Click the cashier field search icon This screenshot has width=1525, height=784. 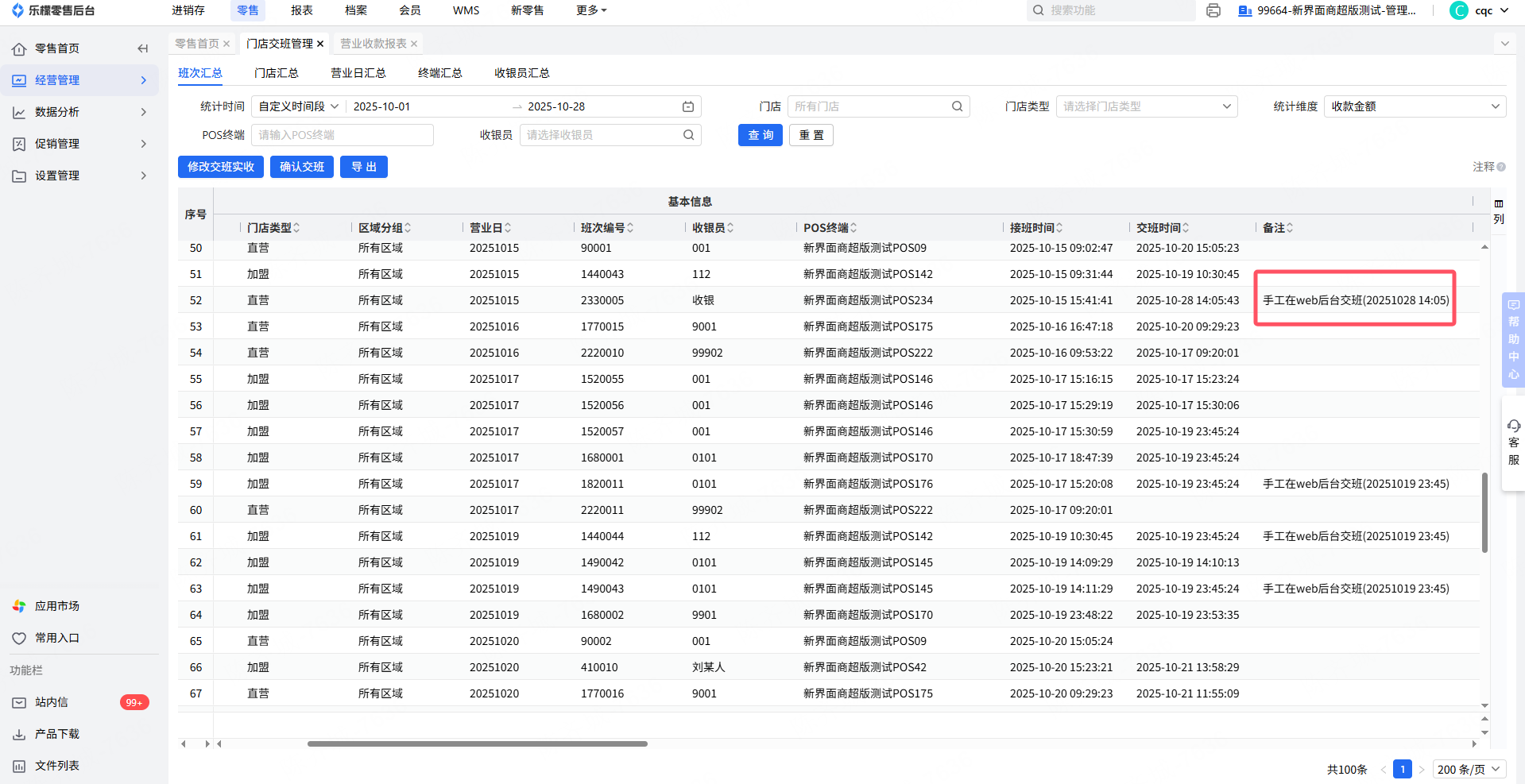tap(688, 135)
